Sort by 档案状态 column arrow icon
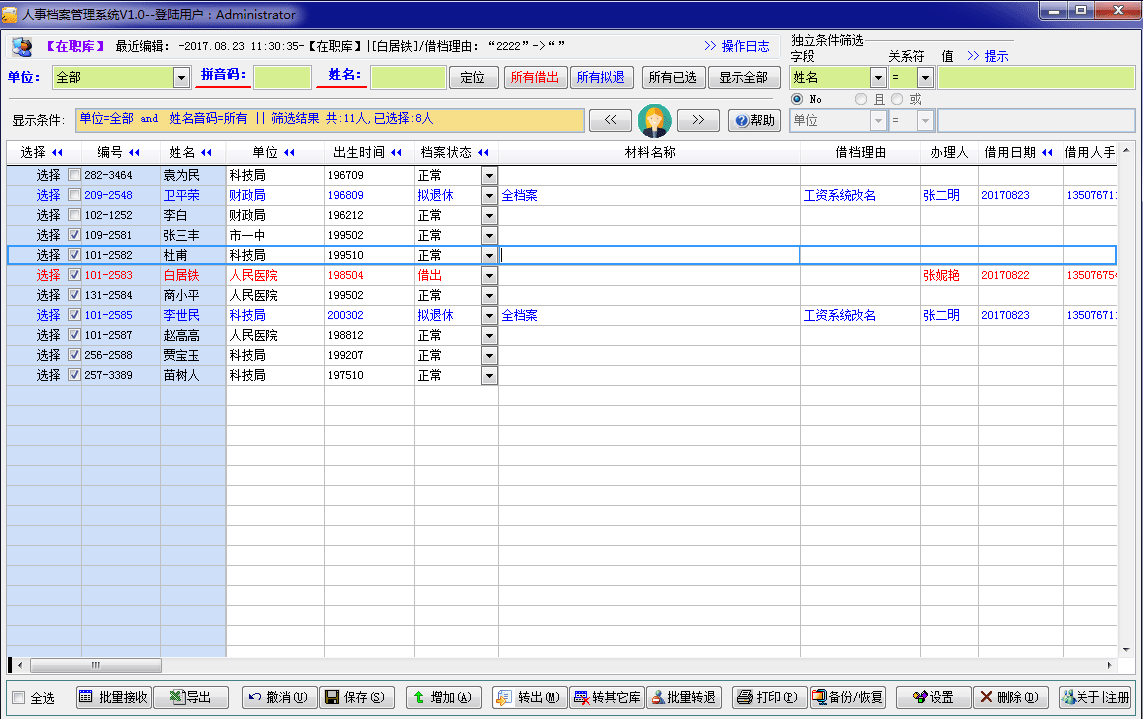This screenshot has width=1143, height=719. coord(483,152)
